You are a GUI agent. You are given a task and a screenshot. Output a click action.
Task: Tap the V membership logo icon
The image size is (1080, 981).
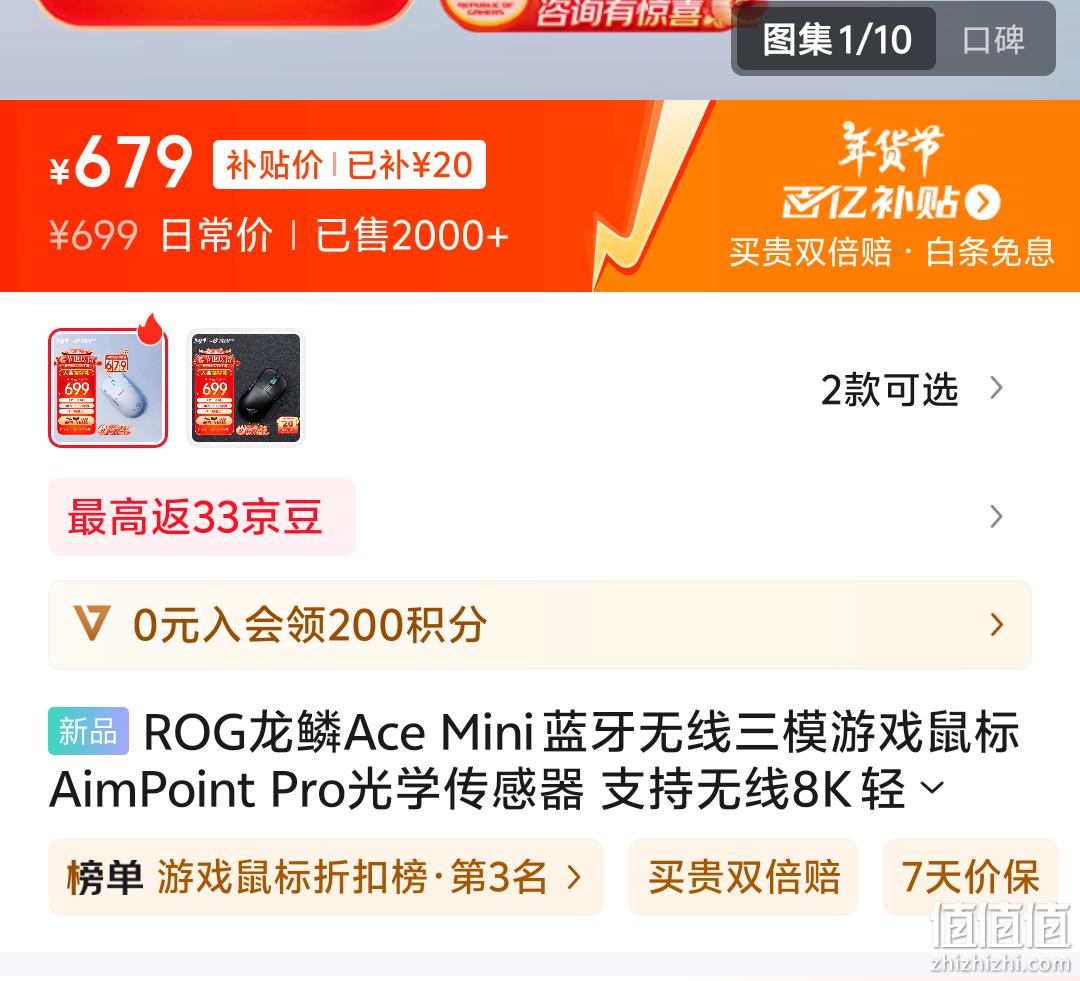coord(92,623)
